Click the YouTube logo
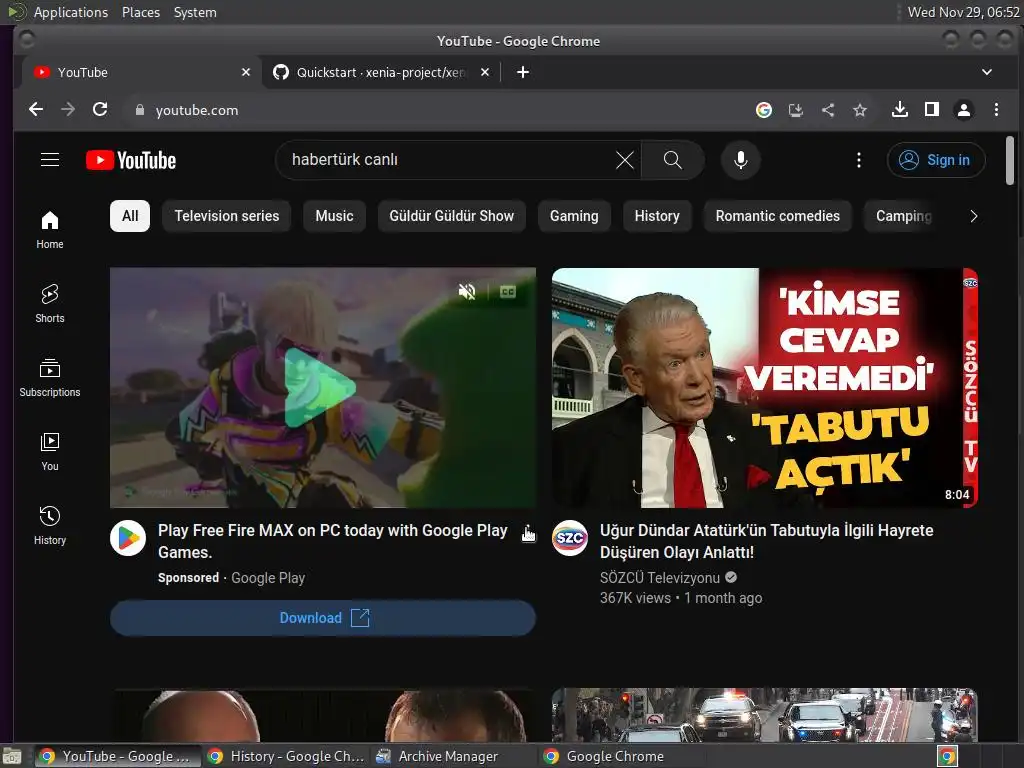 [x=131, y=160]
